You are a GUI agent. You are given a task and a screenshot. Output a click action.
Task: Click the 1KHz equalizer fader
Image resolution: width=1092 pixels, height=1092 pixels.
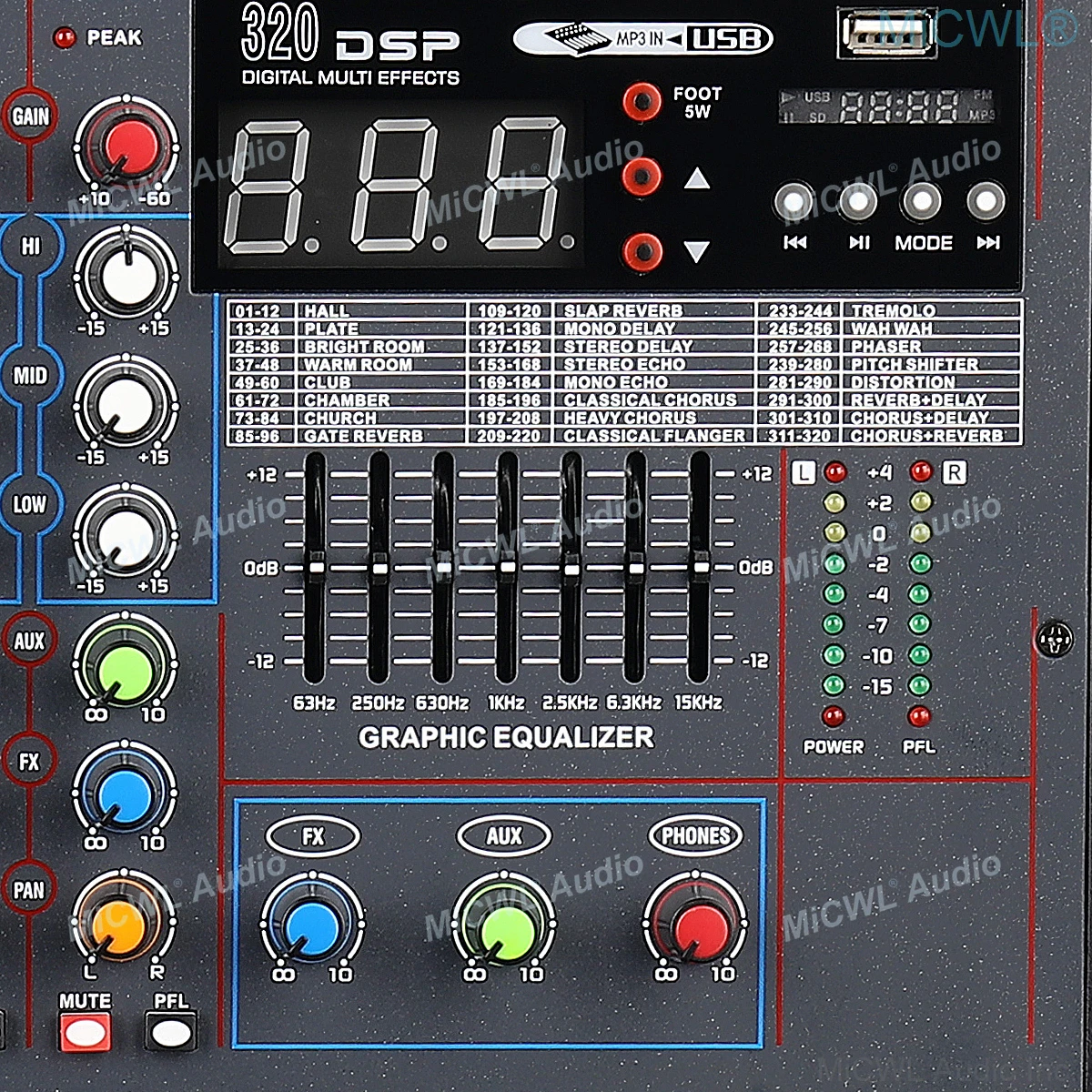pos(508,568)
